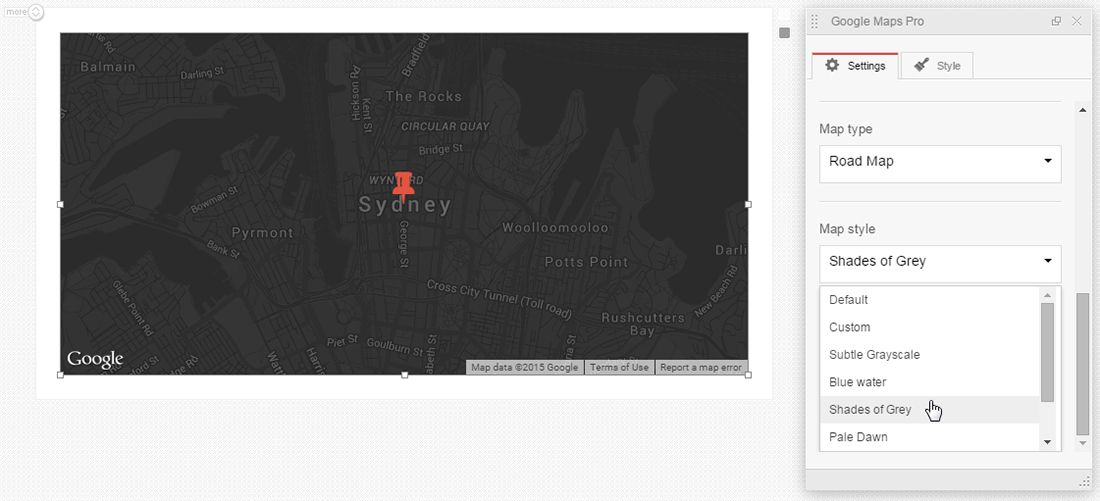This screenshot has width=1100, height=501.
Task: Click the red pushpin marker on Sydney
Action: click(x=402, y=187)
